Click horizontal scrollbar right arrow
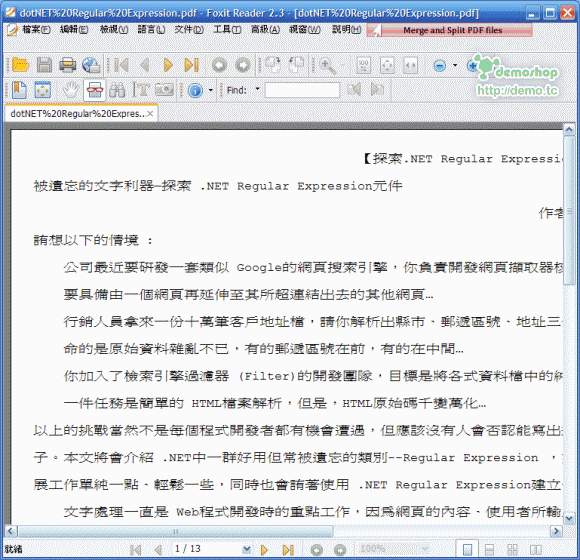Image resolution: width=580 pixels, height=560 pixels. [x=556, y=532]
